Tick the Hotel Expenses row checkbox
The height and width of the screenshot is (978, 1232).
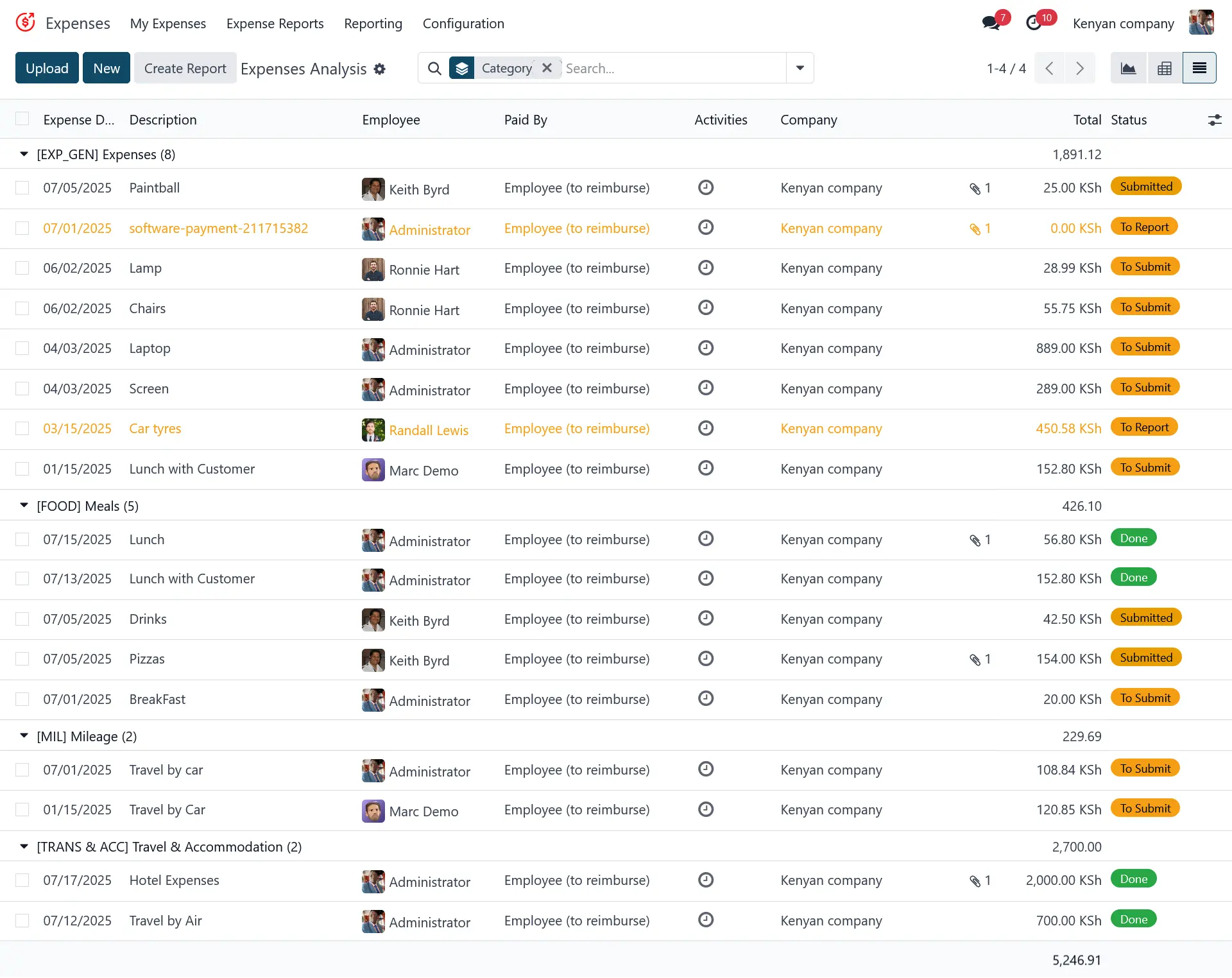click(22, 880)
